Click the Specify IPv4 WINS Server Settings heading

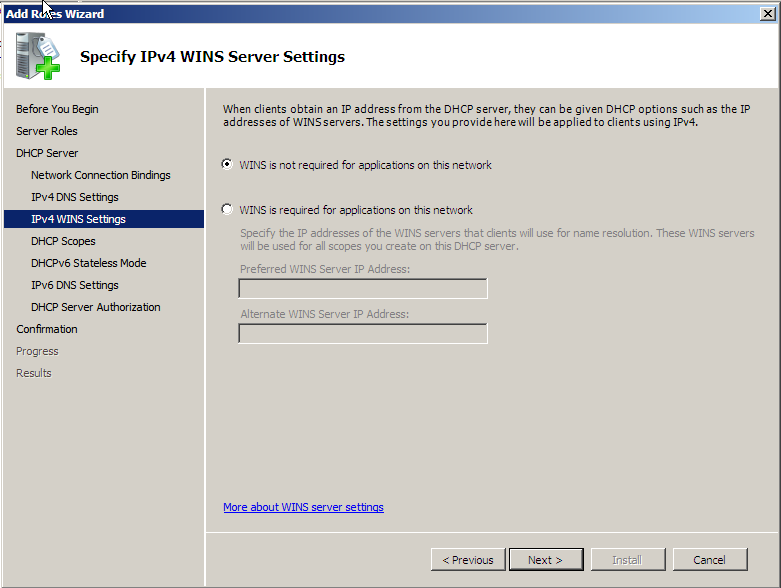[x=213, y=57]
